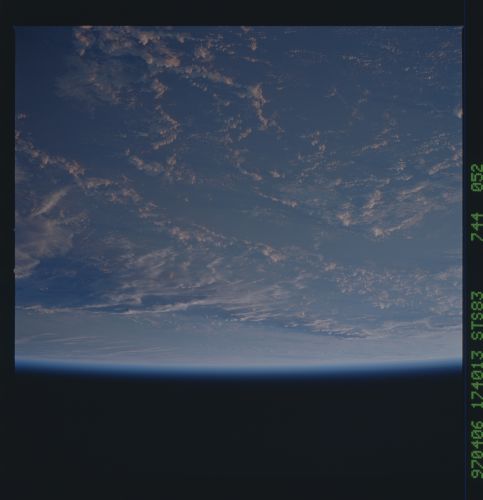Click the small cloud at right photo edge
Viewport: 483px width, 500px height.
[459, 112]
